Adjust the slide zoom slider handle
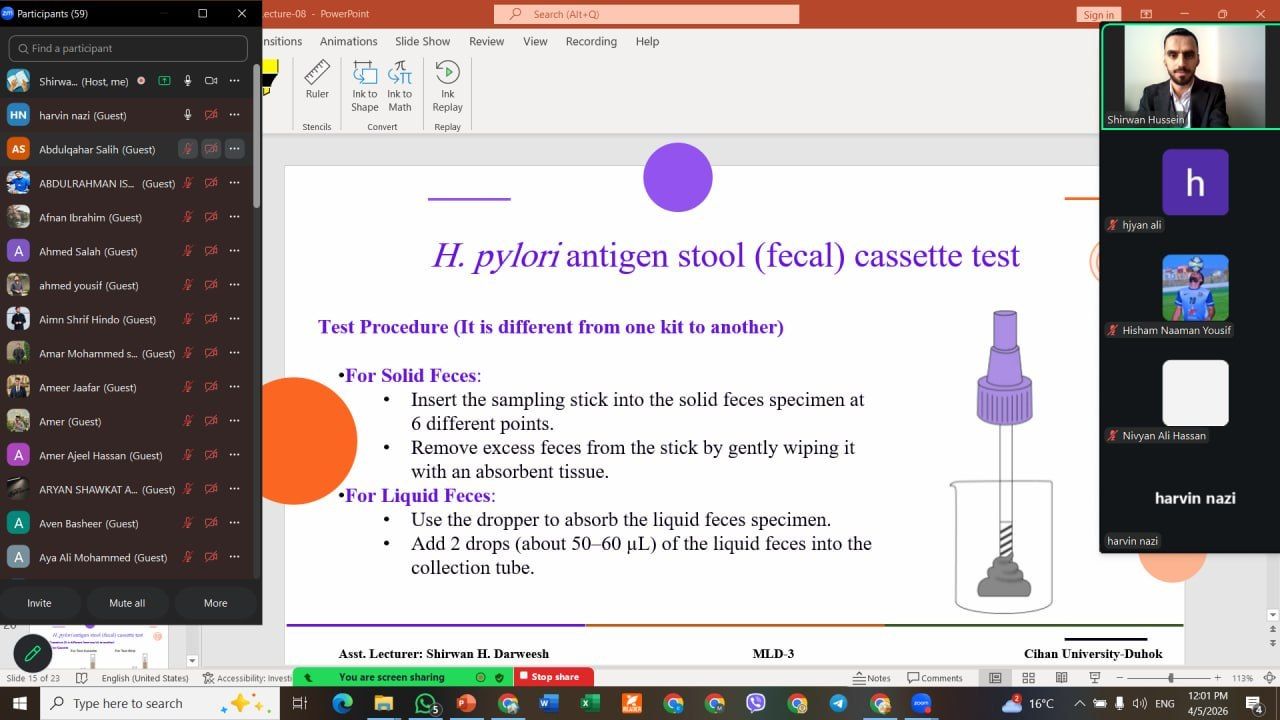This screenshot has width=1280, height=720. (1171, 678)
